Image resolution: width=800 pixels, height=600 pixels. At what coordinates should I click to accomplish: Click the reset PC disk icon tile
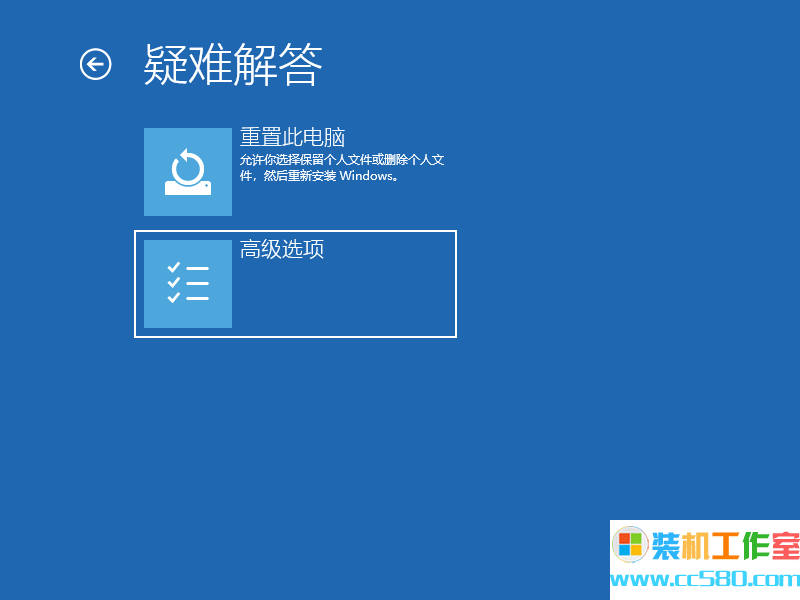(x=188, y=172)
